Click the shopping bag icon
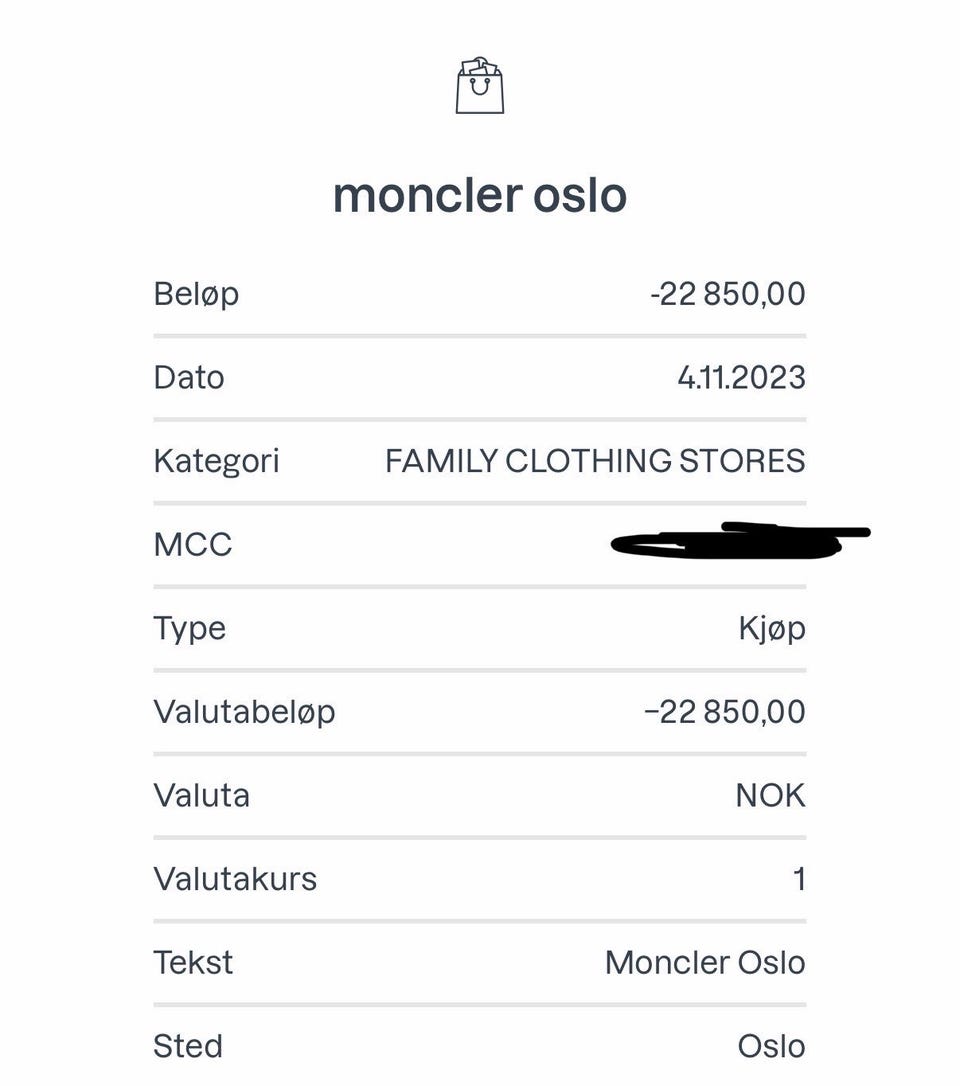This screenshot has width=960, height=1086. pos(480,86)
